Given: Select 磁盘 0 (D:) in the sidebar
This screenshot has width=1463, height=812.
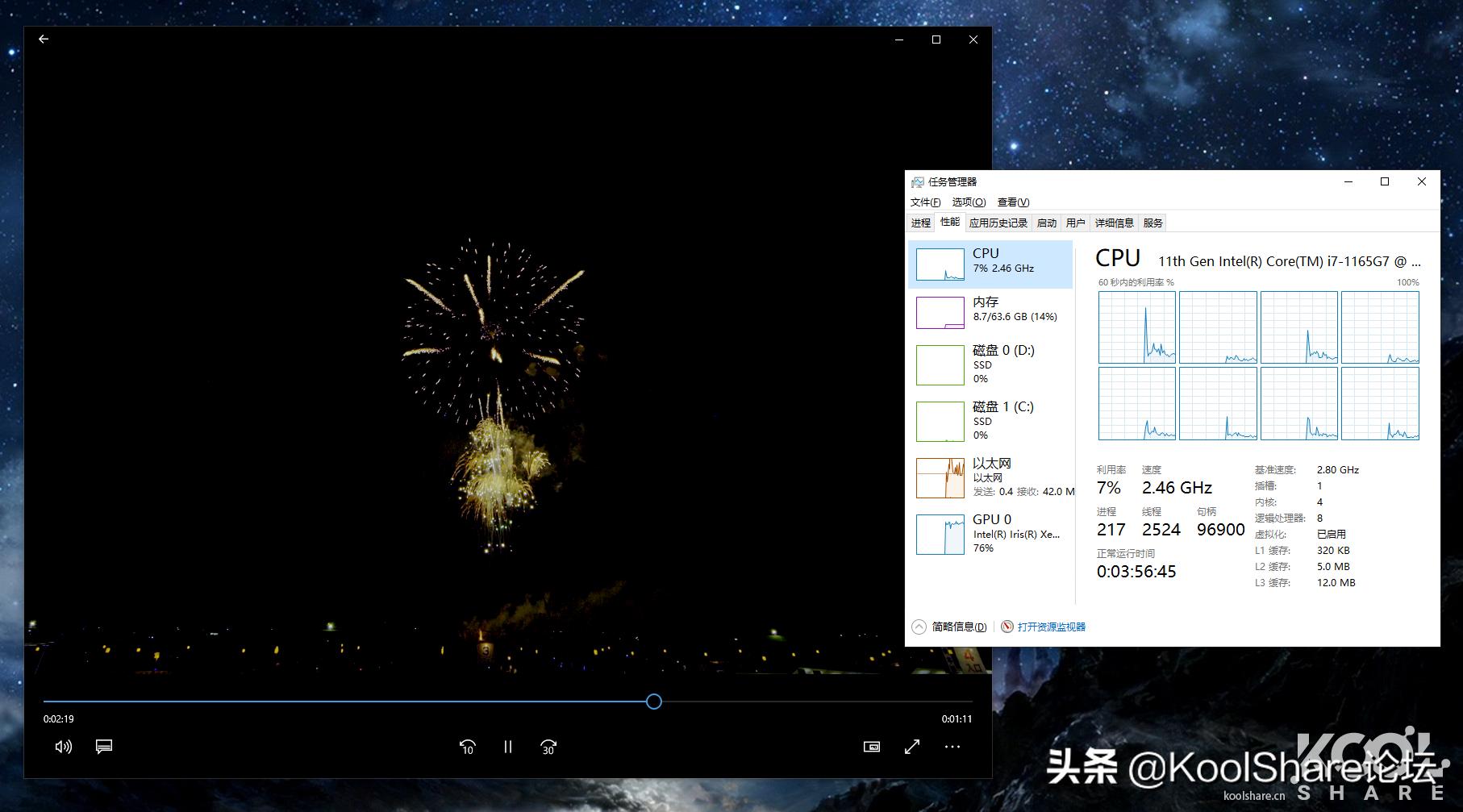Looking at the screenshot, I should coord(991,364).
